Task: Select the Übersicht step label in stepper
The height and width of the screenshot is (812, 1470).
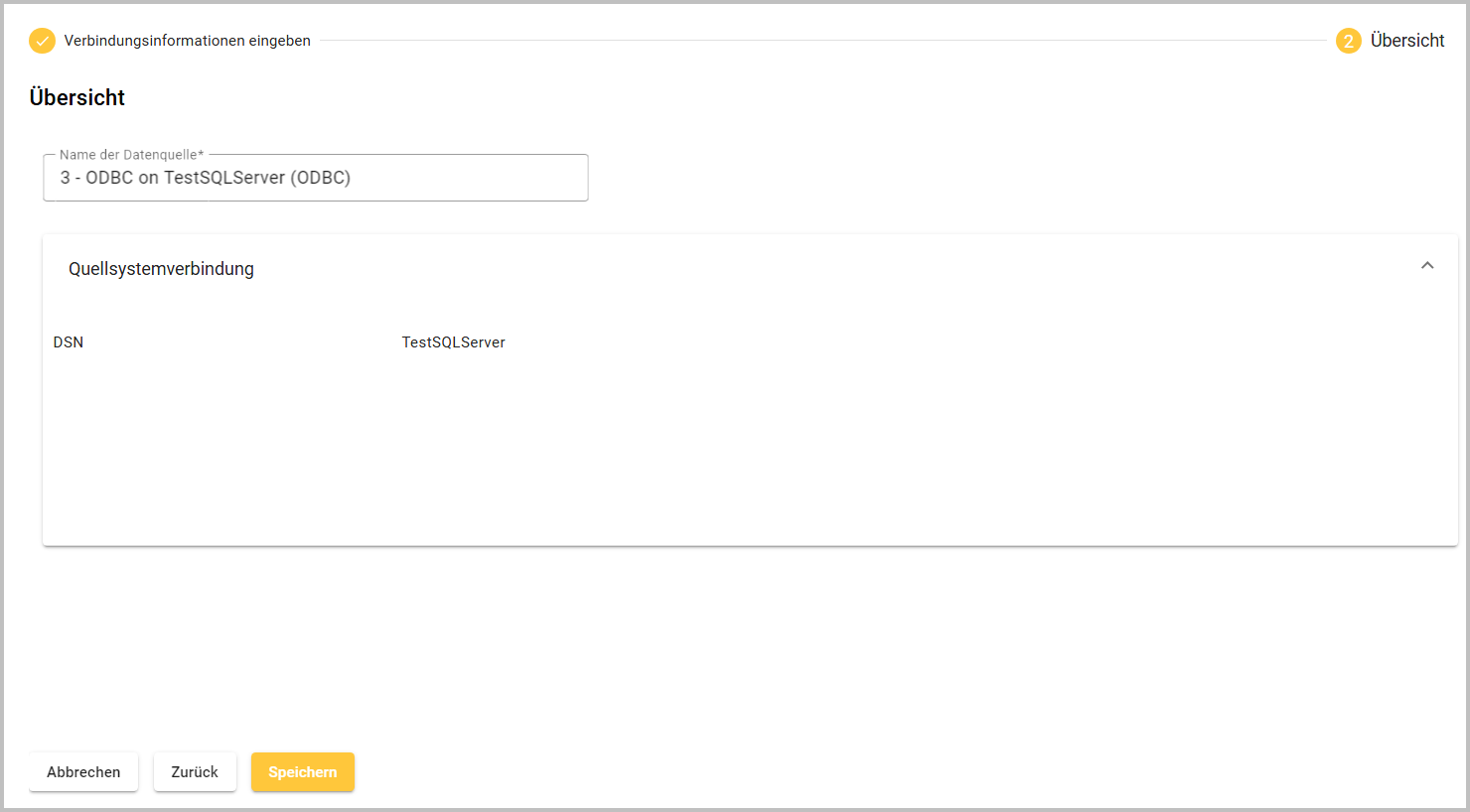Action: point(1406,41)
